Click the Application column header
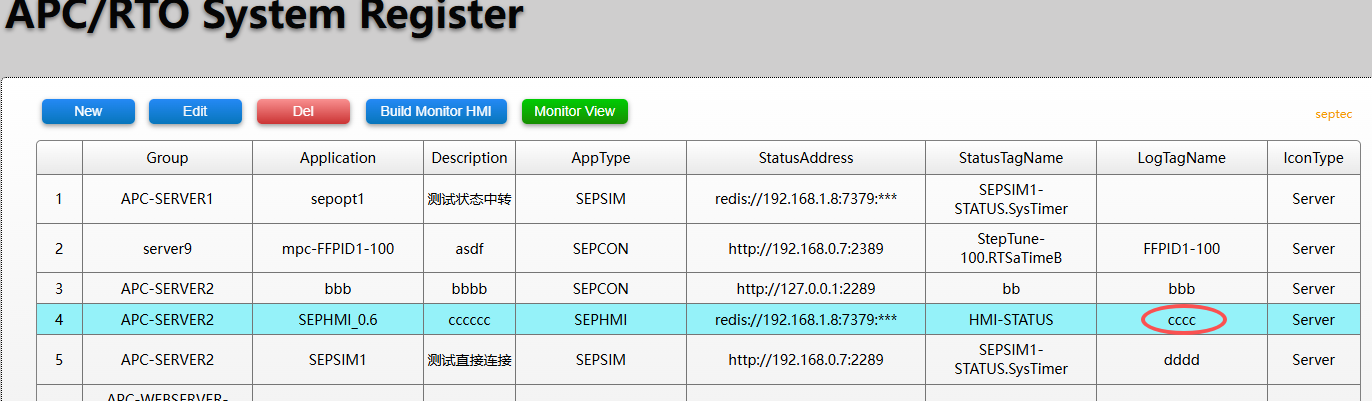This screenshot has height=401, width=1372. (338, 158)
